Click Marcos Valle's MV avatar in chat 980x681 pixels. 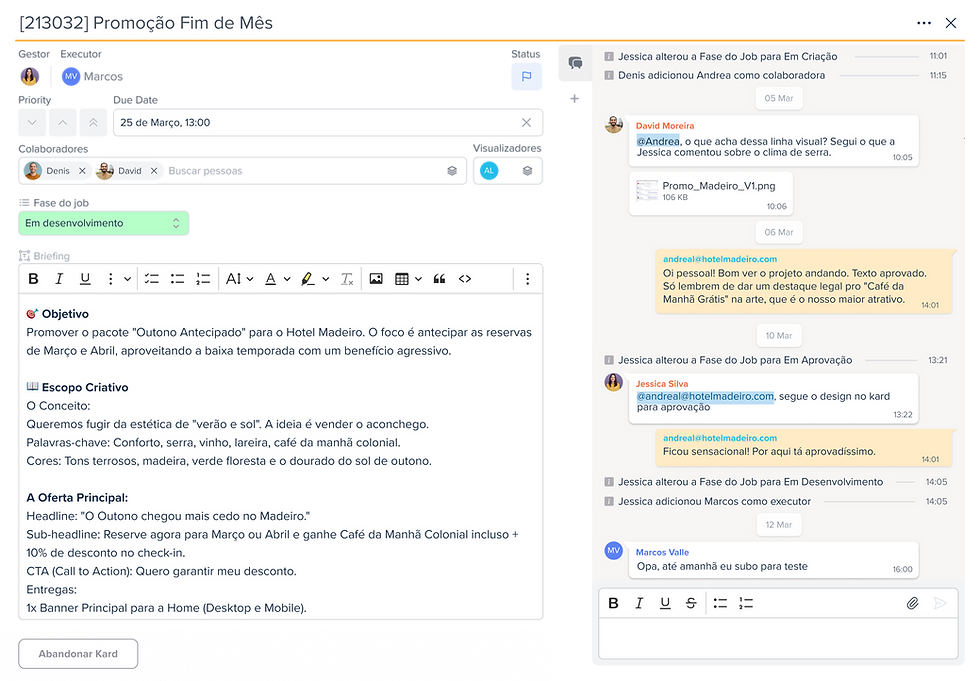coord(614,550)
